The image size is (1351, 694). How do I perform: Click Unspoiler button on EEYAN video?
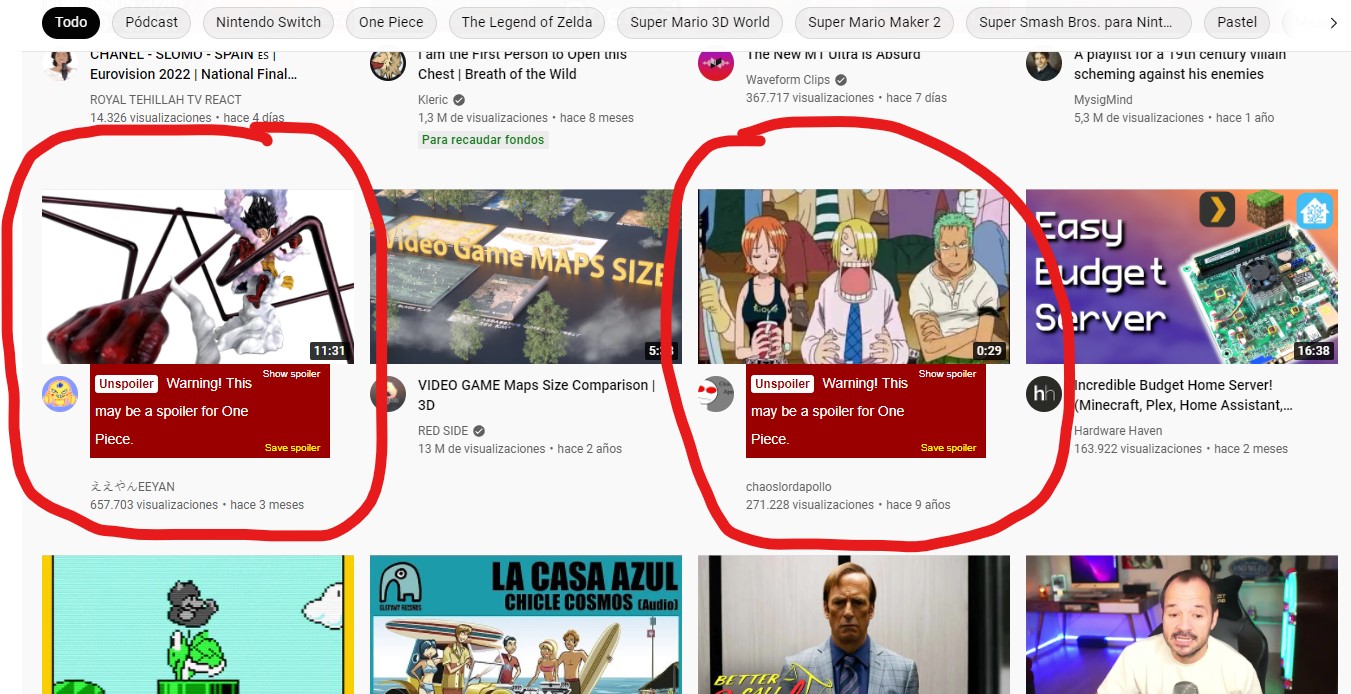tap(127, 384)
